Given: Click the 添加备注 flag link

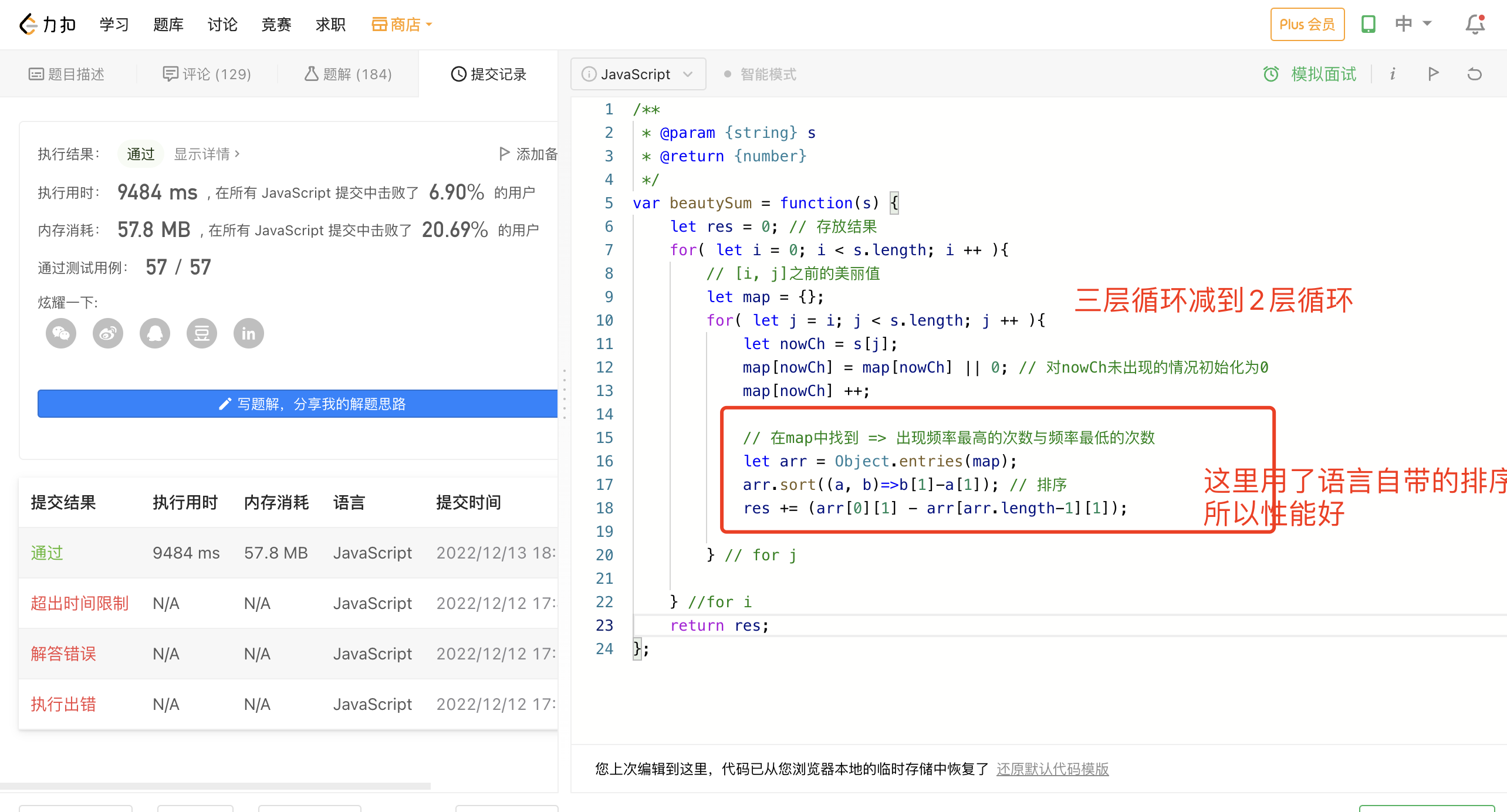Looking at the screenshot, I should pos(528,154).
